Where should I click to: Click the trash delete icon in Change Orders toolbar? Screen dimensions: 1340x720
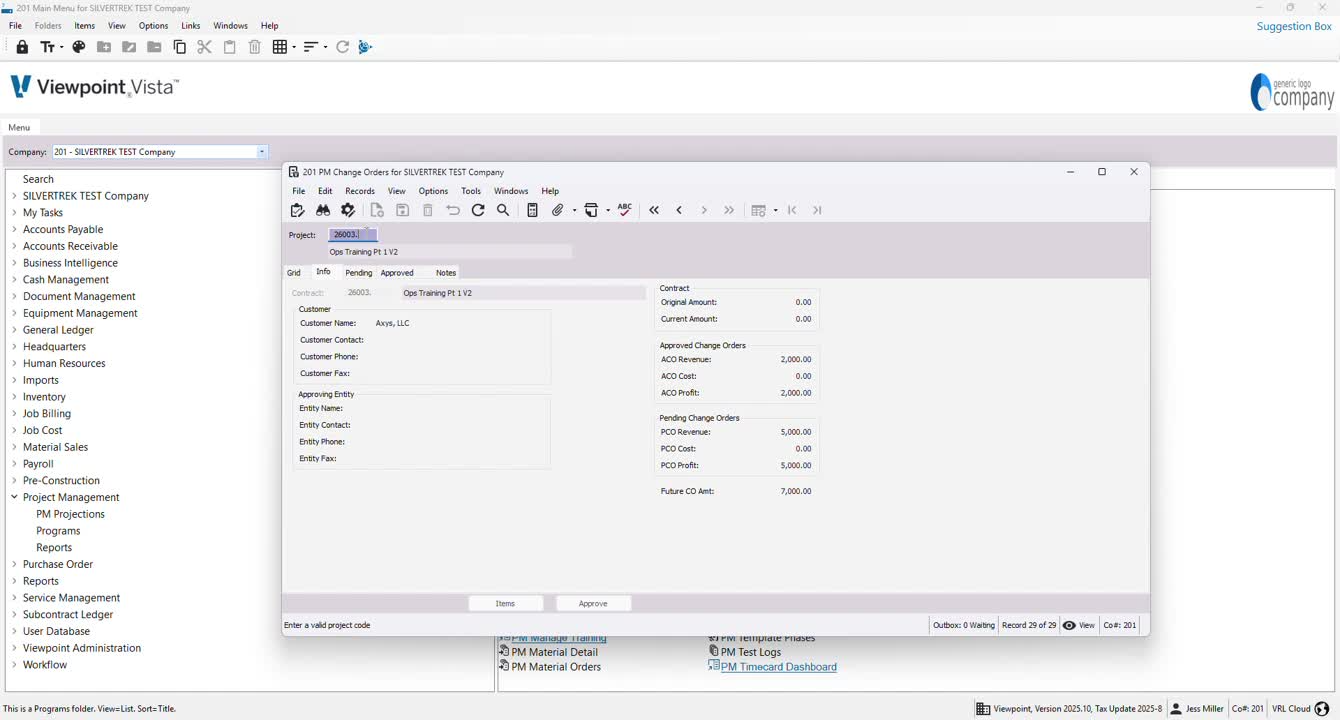click(x=428, y=210)
